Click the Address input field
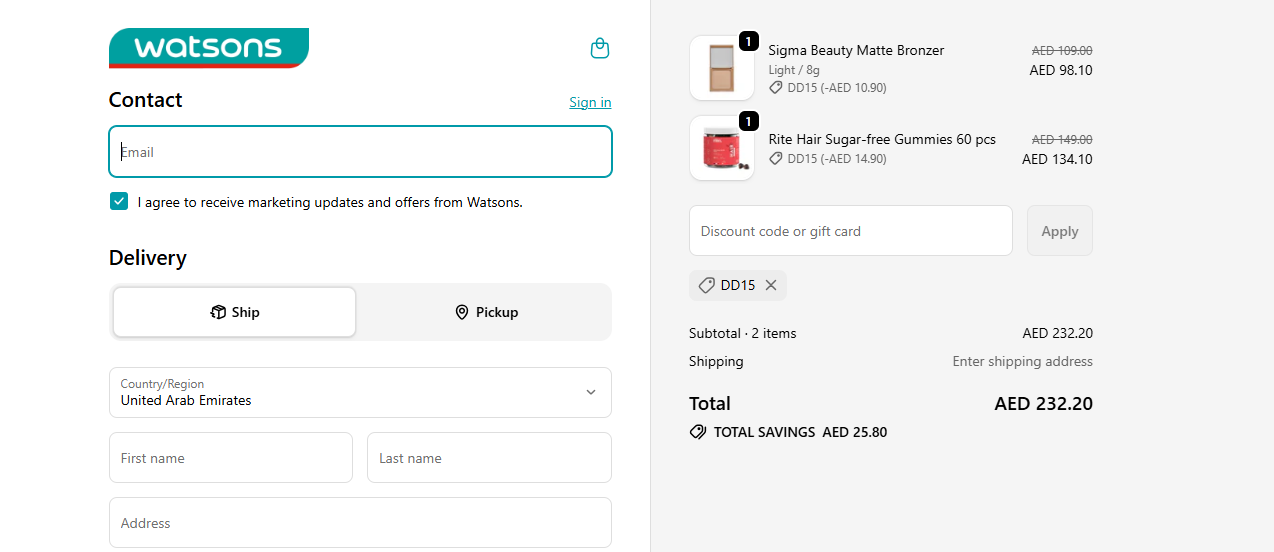Image resolution: width=1274 pixels, height=552 pixels. pos(360,523)
